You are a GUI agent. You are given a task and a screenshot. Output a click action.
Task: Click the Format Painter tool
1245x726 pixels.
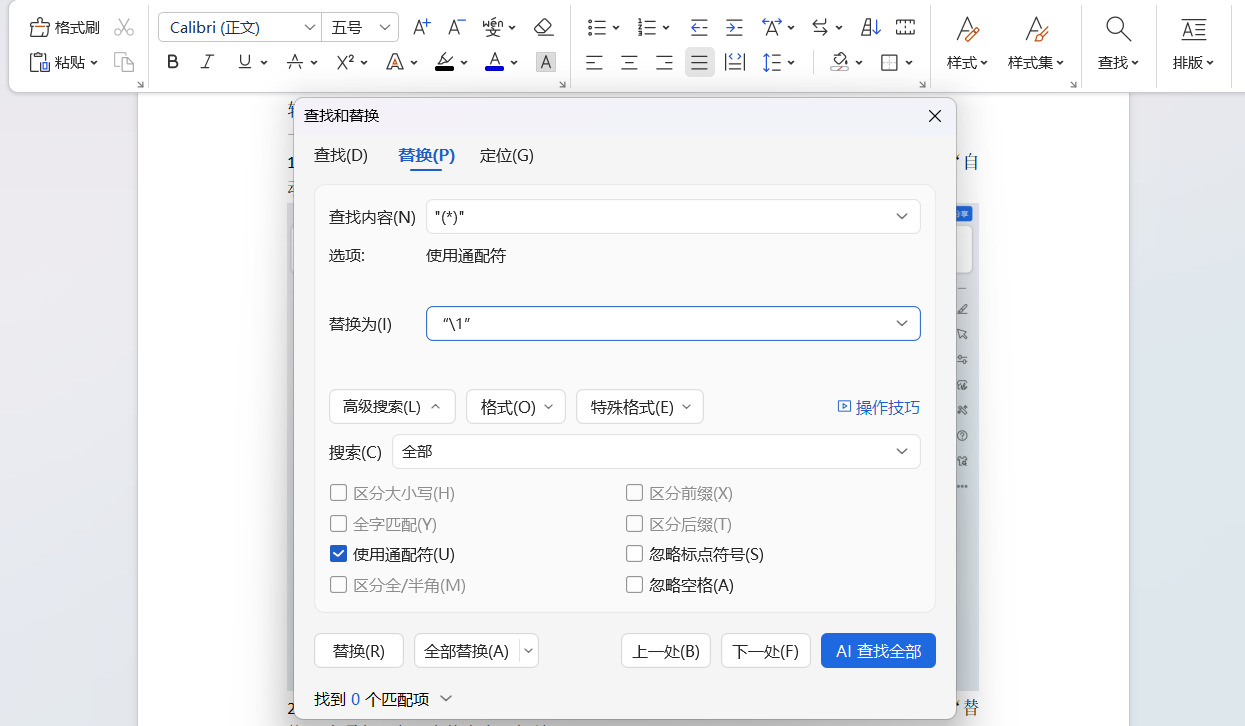pyautogui.click(x=65, y=27)
